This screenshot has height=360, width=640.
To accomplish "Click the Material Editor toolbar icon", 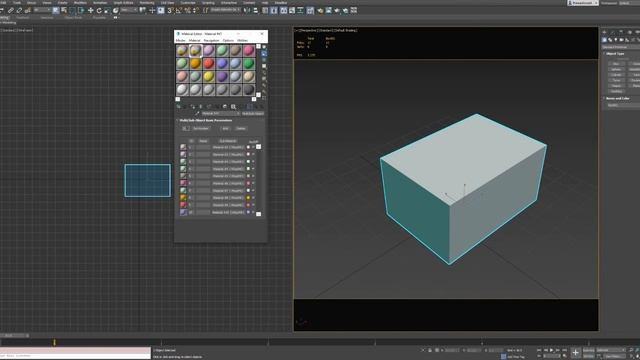I will pyautogui.click(x=310, y=10).
